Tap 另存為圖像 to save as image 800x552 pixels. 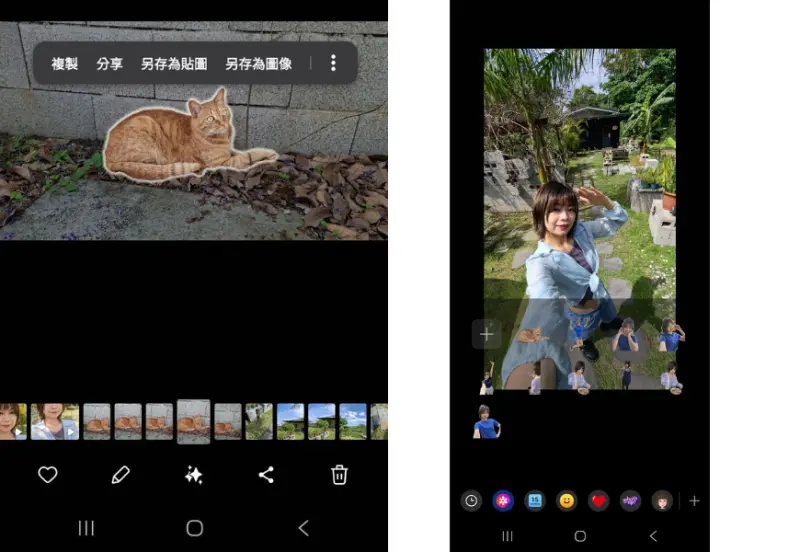point(258,63)
